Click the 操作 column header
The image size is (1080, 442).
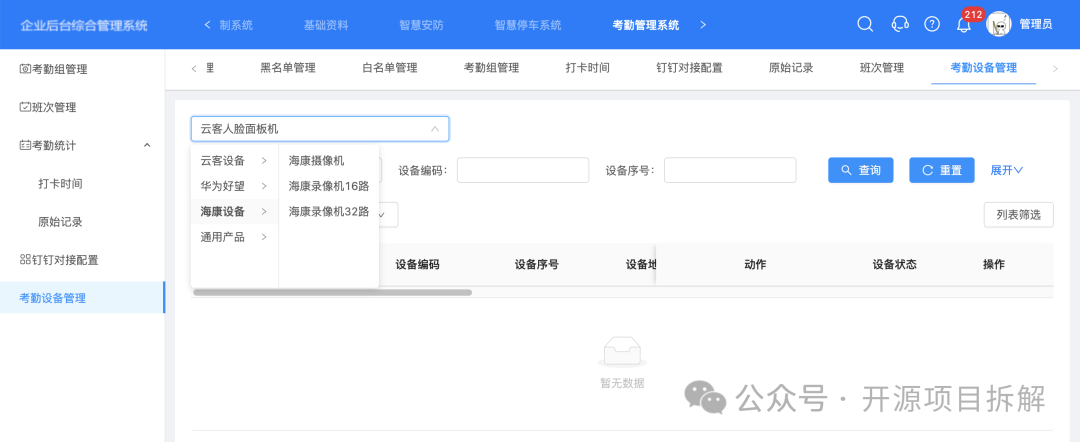pyautogui.click(x=994, y=264)
